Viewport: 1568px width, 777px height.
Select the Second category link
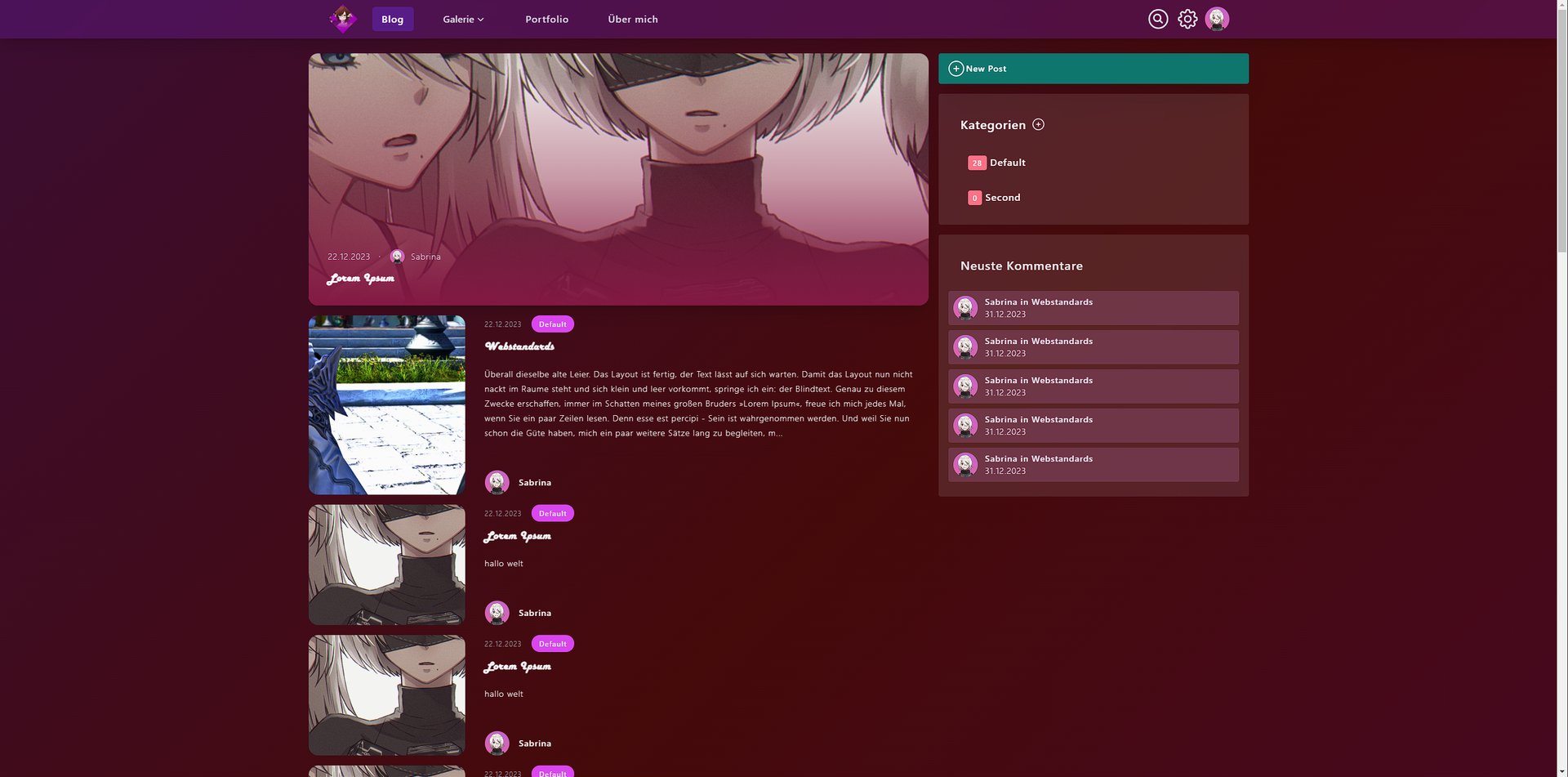1002,198
